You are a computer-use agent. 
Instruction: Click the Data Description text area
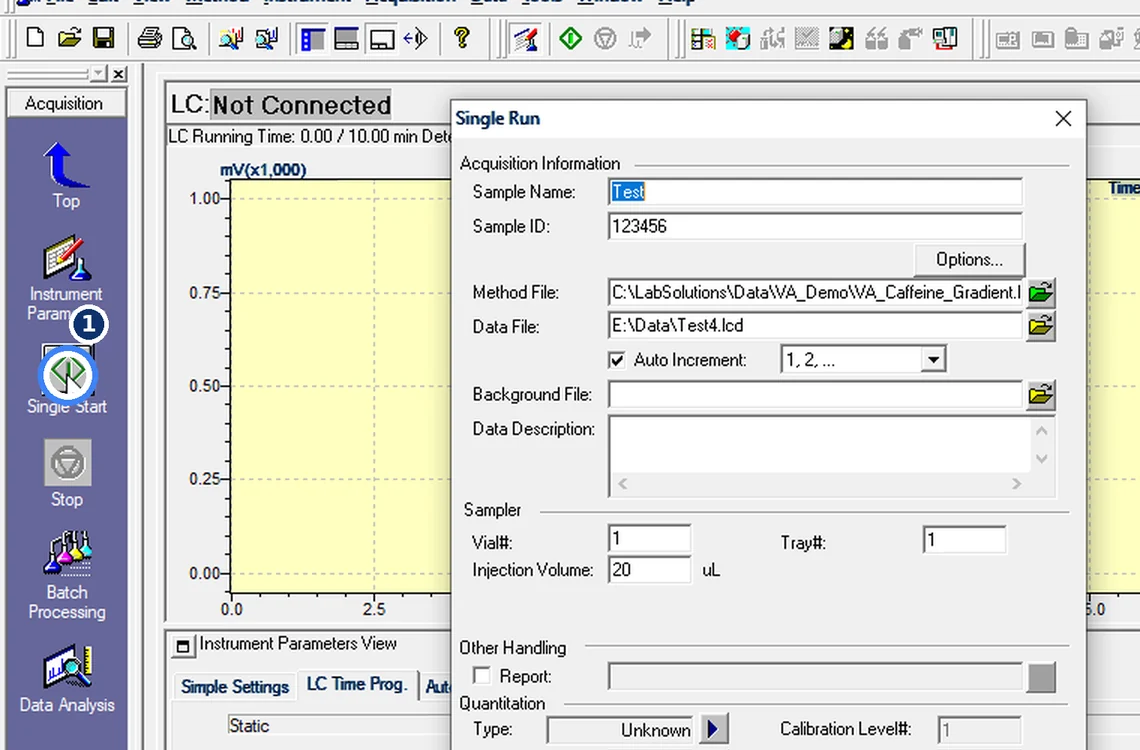point(819,444)
